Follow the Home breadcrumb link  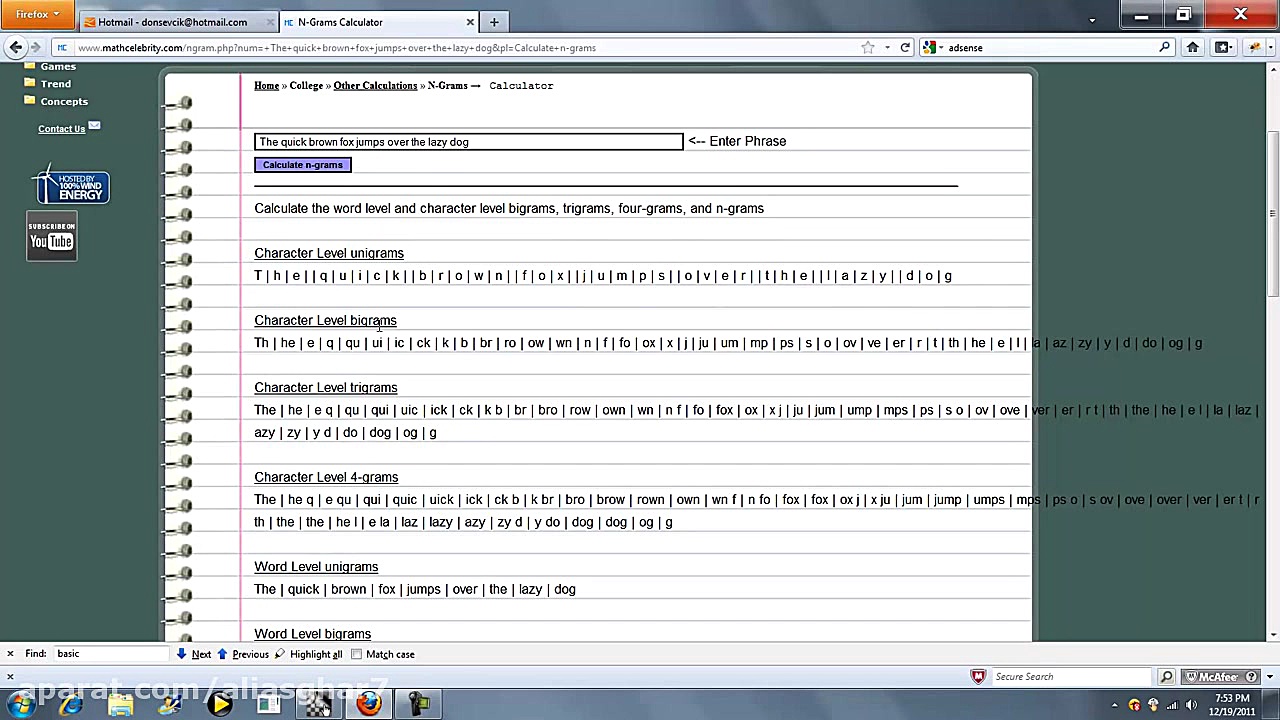click(267, 86)
